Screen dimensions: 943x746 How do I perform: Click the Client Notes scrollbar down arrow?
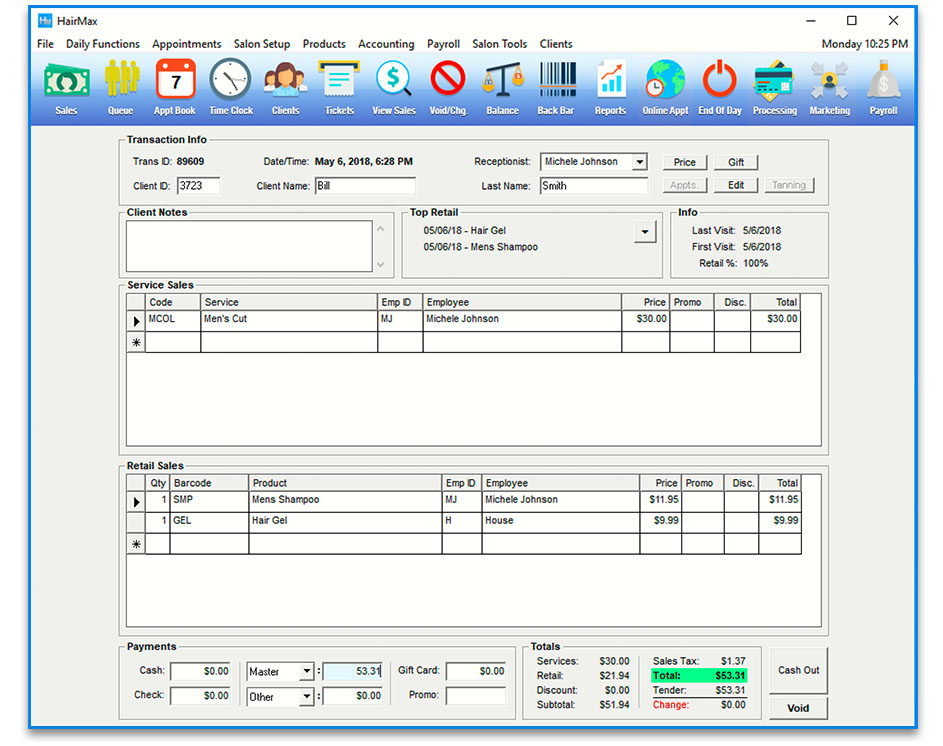(x=380, y=265)
